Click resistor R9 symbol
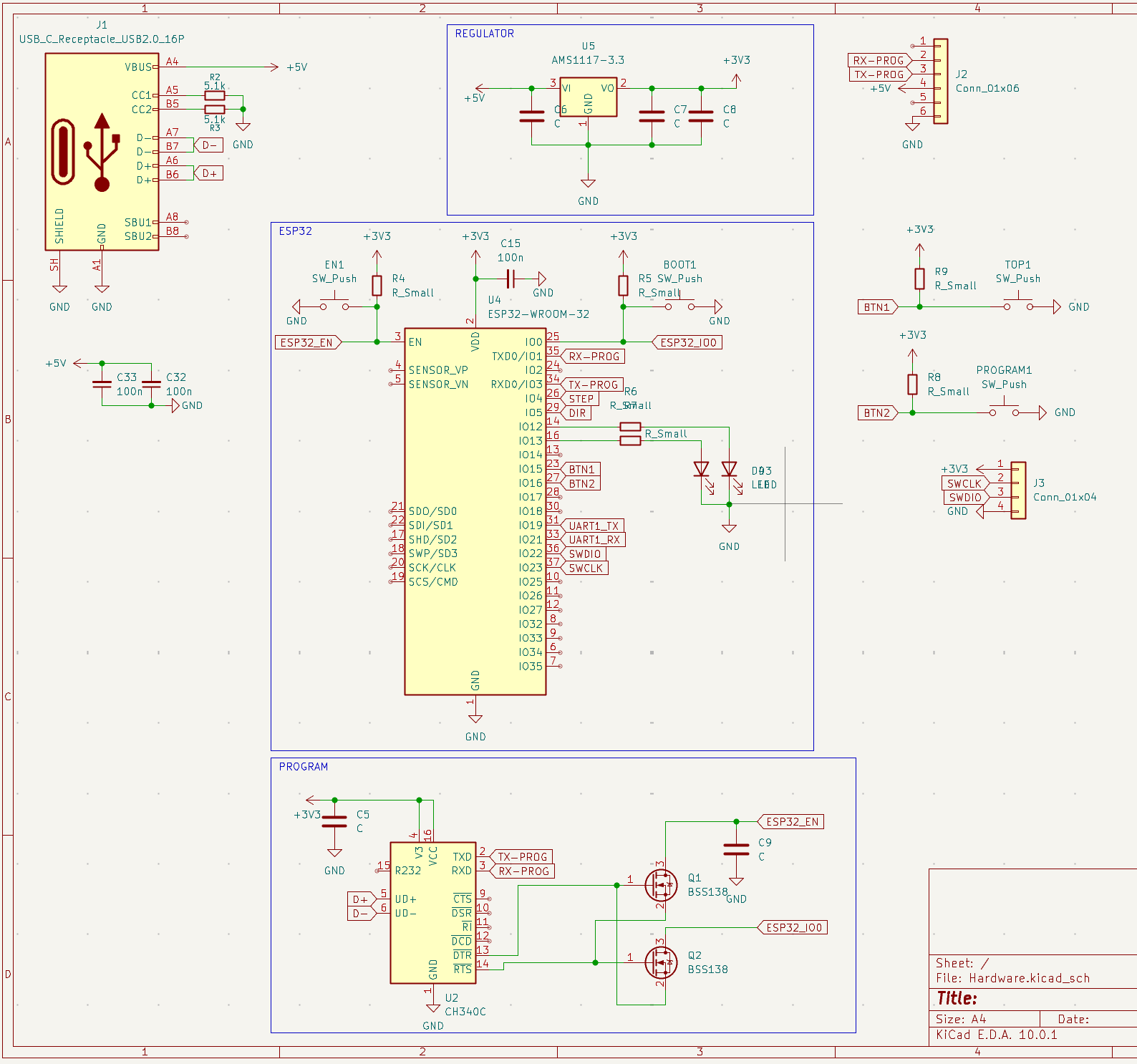 (x=919, y=279)
